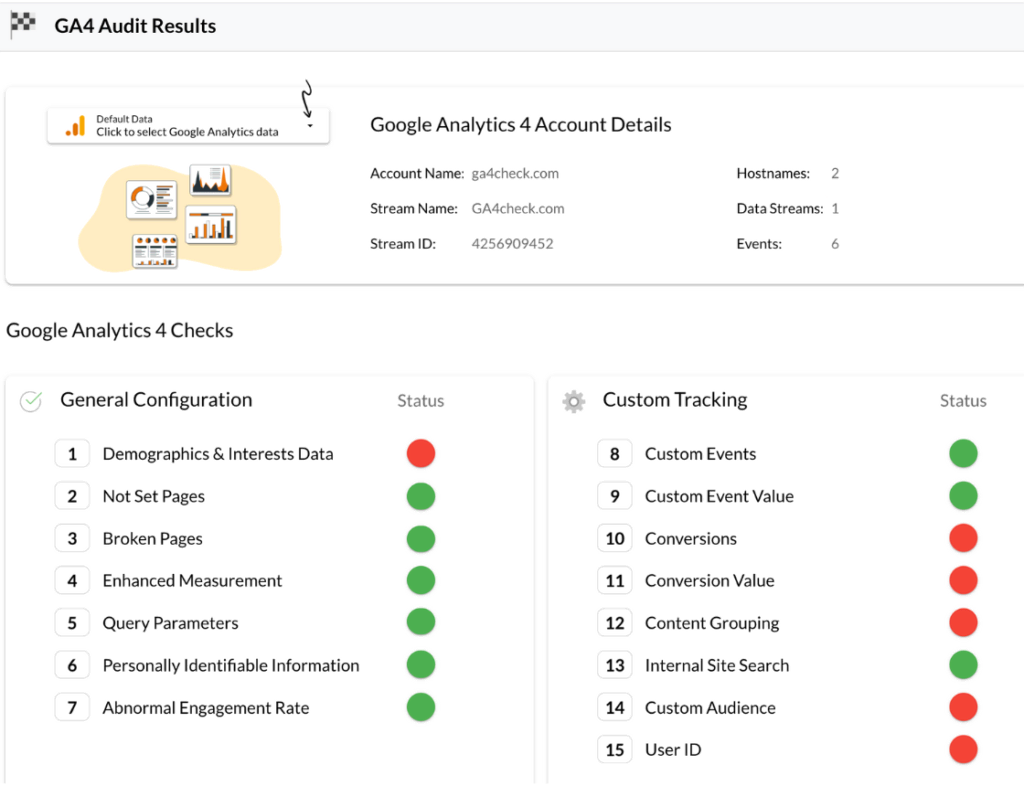
Task: Toggle the status indicator for Enhanced Measurement
Action: 421,580
